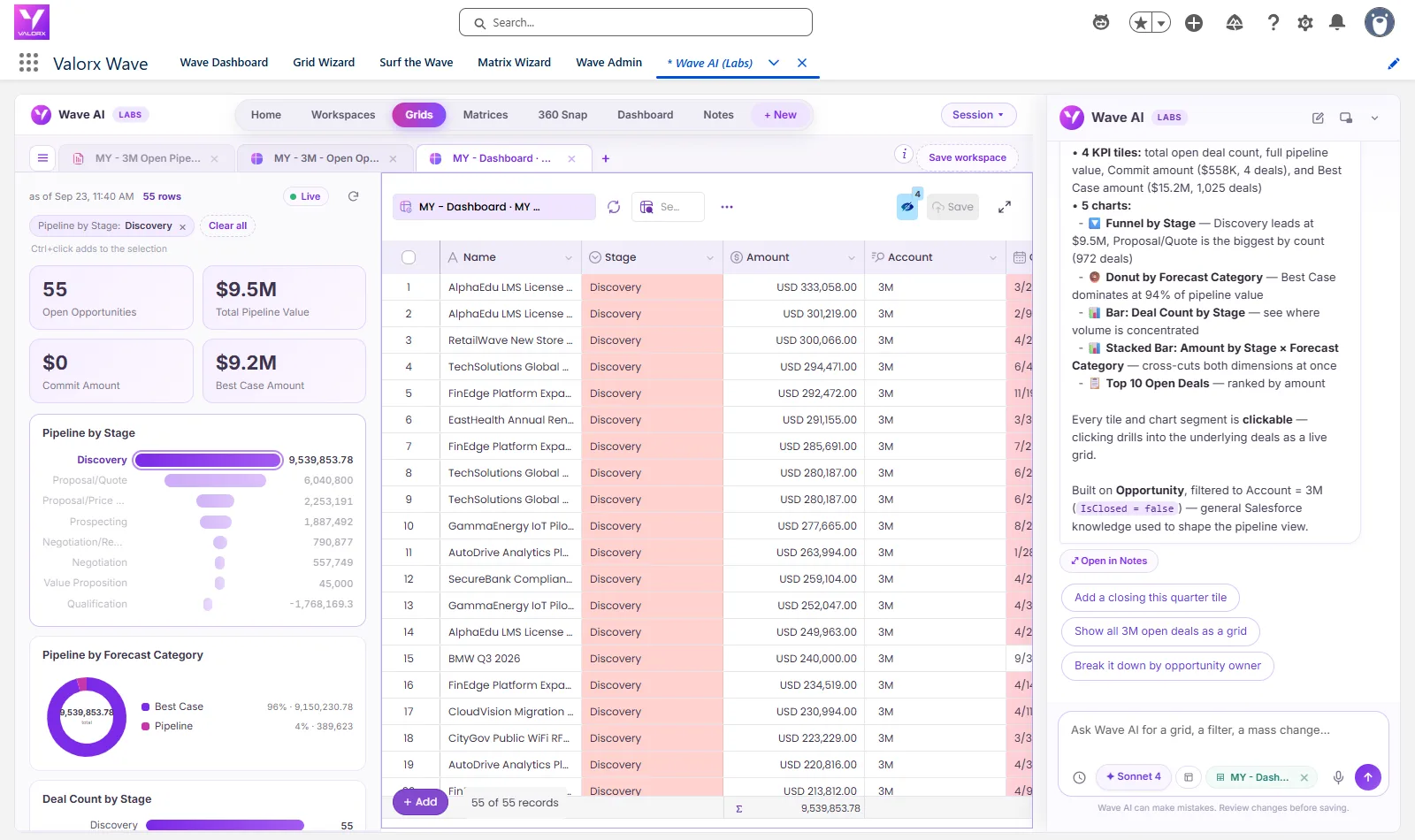
Task: Click the Discovery funnel bar
Action: click(208, 460)
